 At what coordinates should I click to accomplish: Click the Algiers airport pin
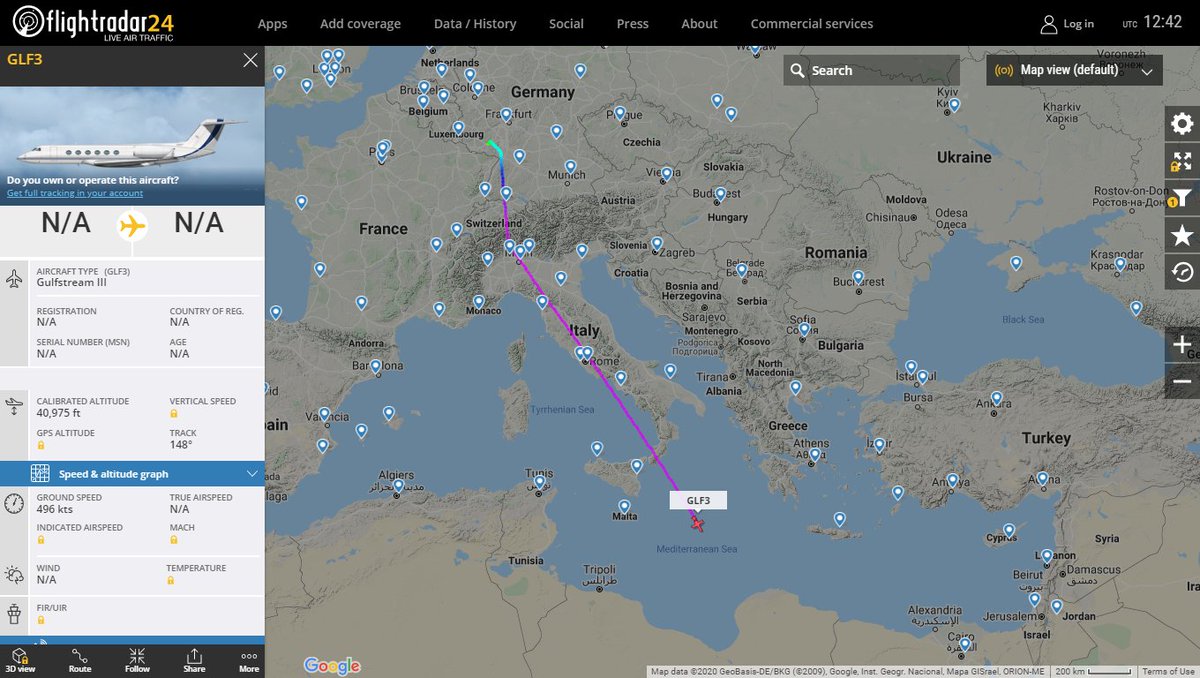397,487
